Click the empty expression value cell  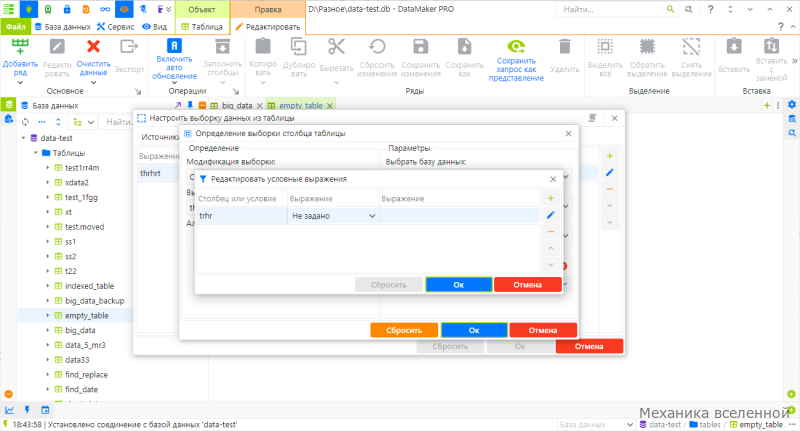click(459, 216)
